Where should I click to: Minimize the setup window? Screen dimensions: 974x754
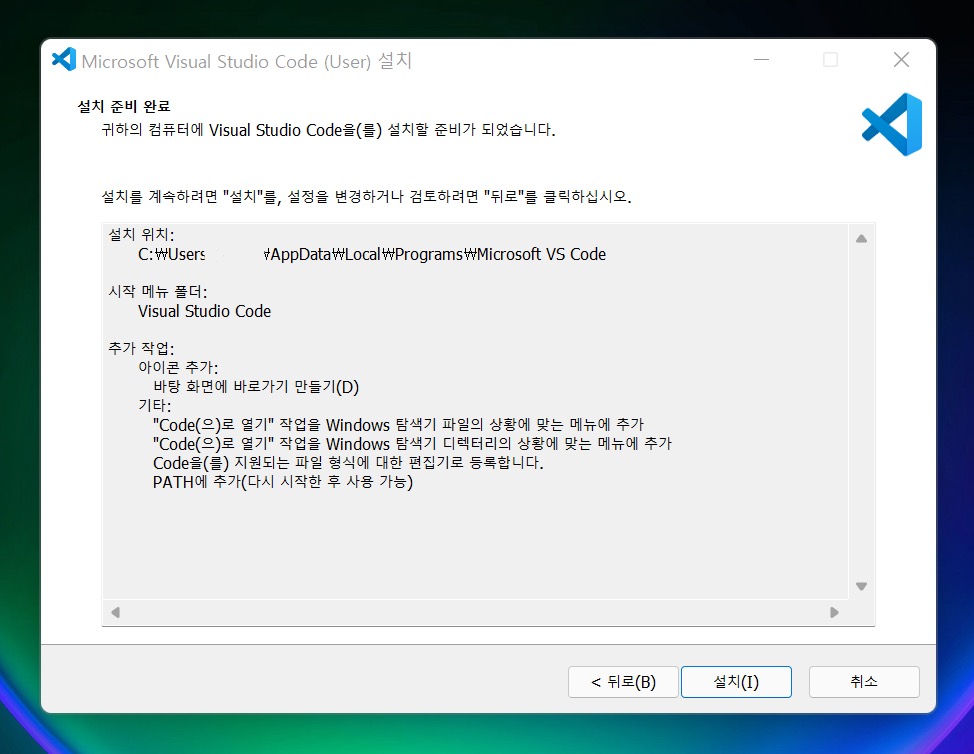click(762, 60)
